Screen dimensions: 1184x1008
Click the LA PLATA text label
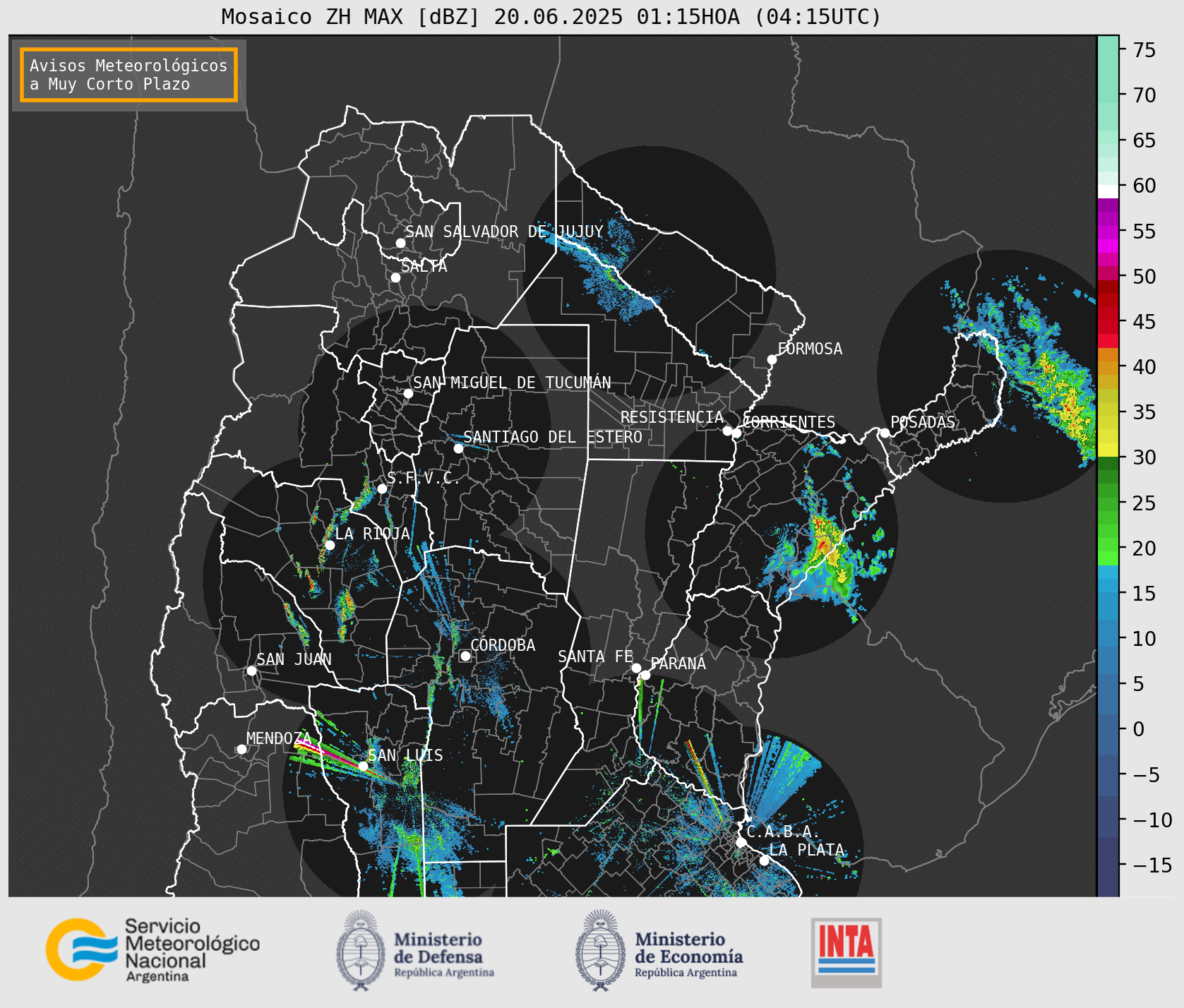(x=806, y=850)
